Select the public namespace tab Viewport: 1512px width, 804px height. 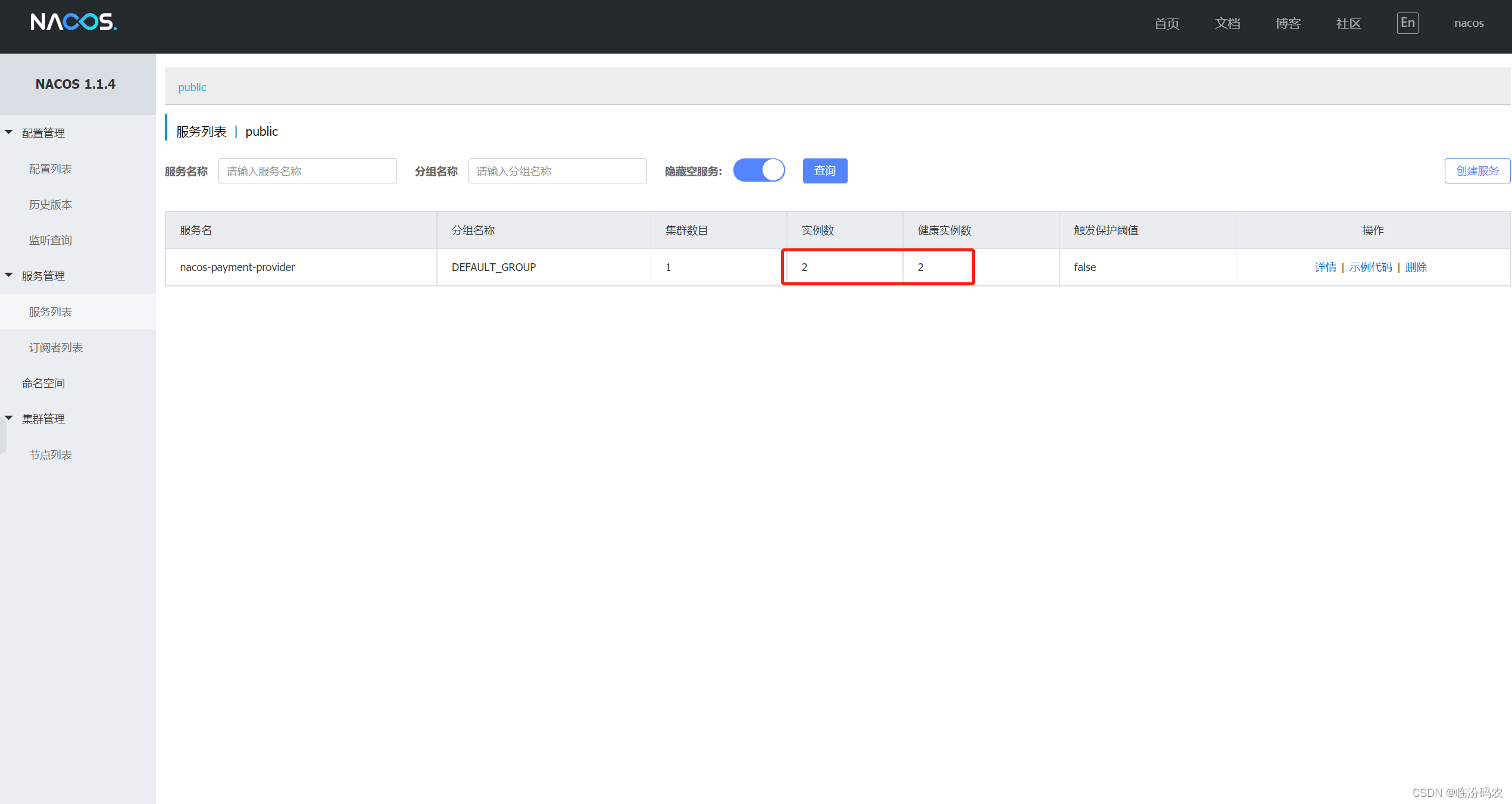(192, 87)
